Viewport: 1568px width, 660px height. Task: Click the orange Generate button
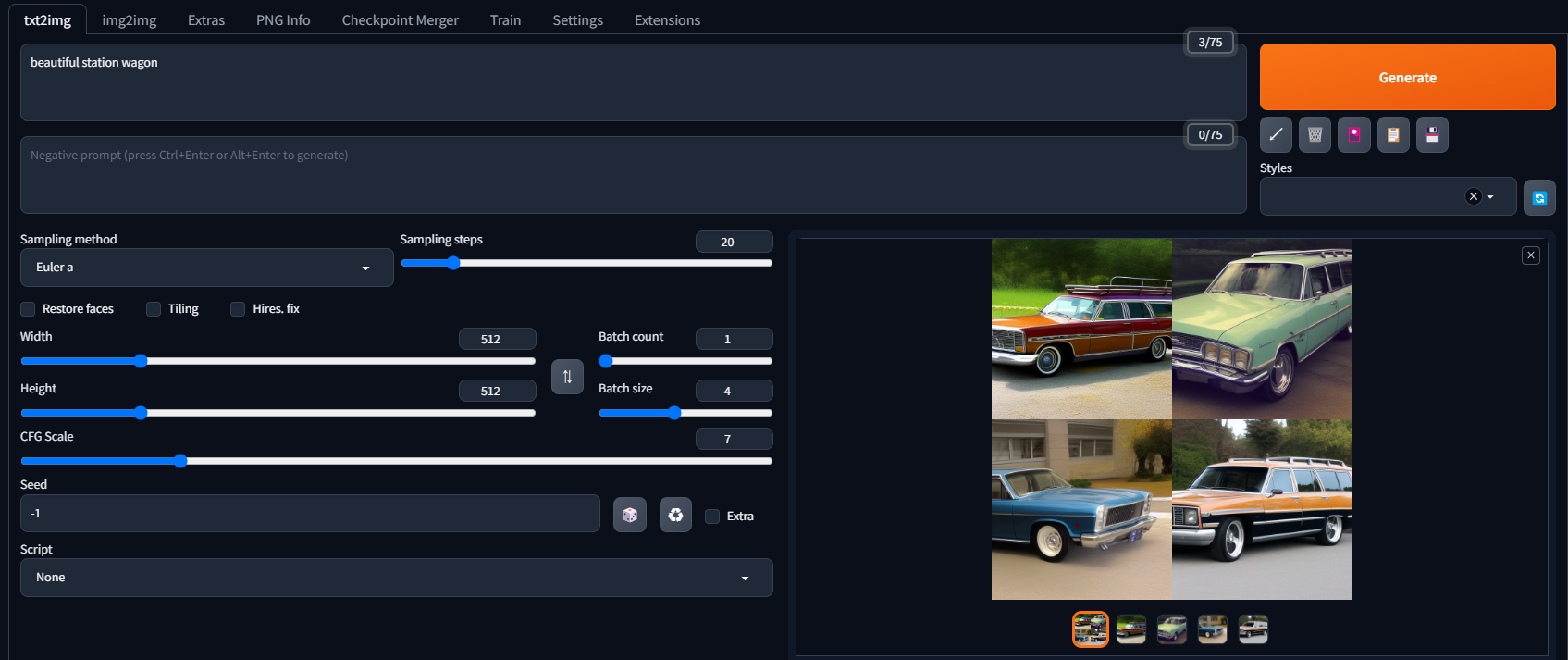coord(1408,77)
